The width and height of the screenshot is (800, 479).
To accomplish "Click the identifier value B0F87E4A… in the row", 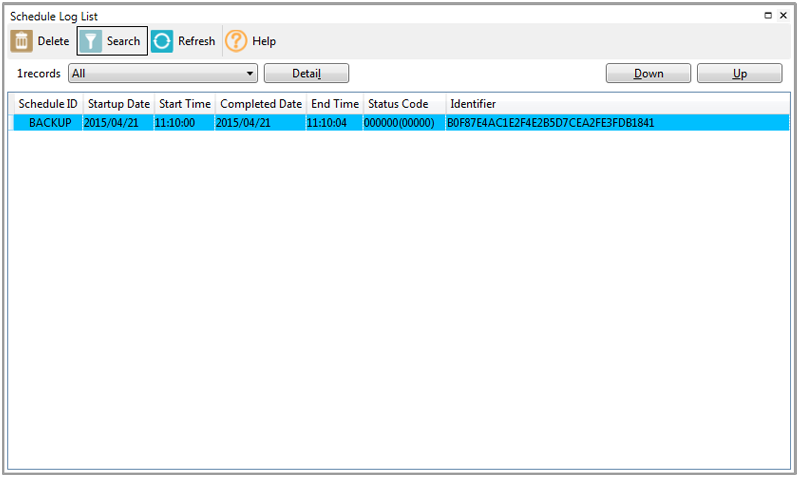I will [x=550, y=122].
